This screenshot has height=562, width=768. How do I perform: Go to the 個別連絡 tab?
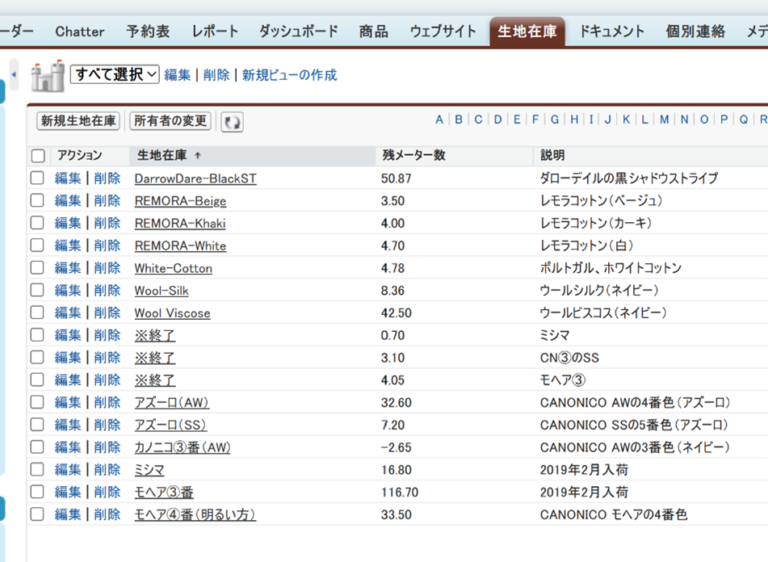(696, 32)
